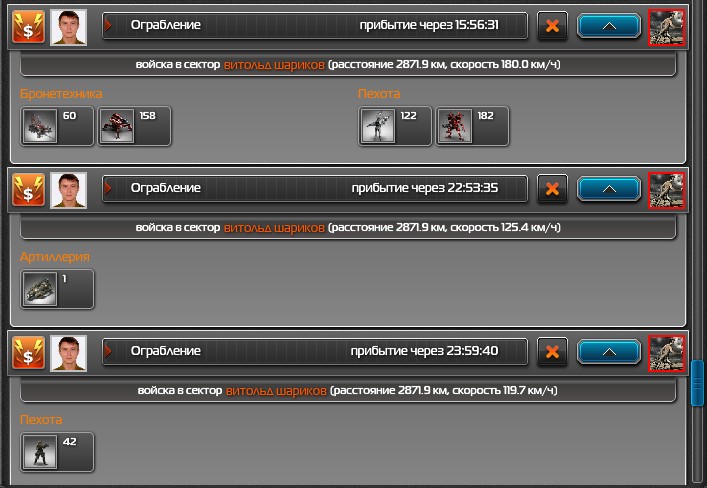The image size is (707, 488).
Task: Open commander portrait in 15:56:31 row
Action: (69, 27)
